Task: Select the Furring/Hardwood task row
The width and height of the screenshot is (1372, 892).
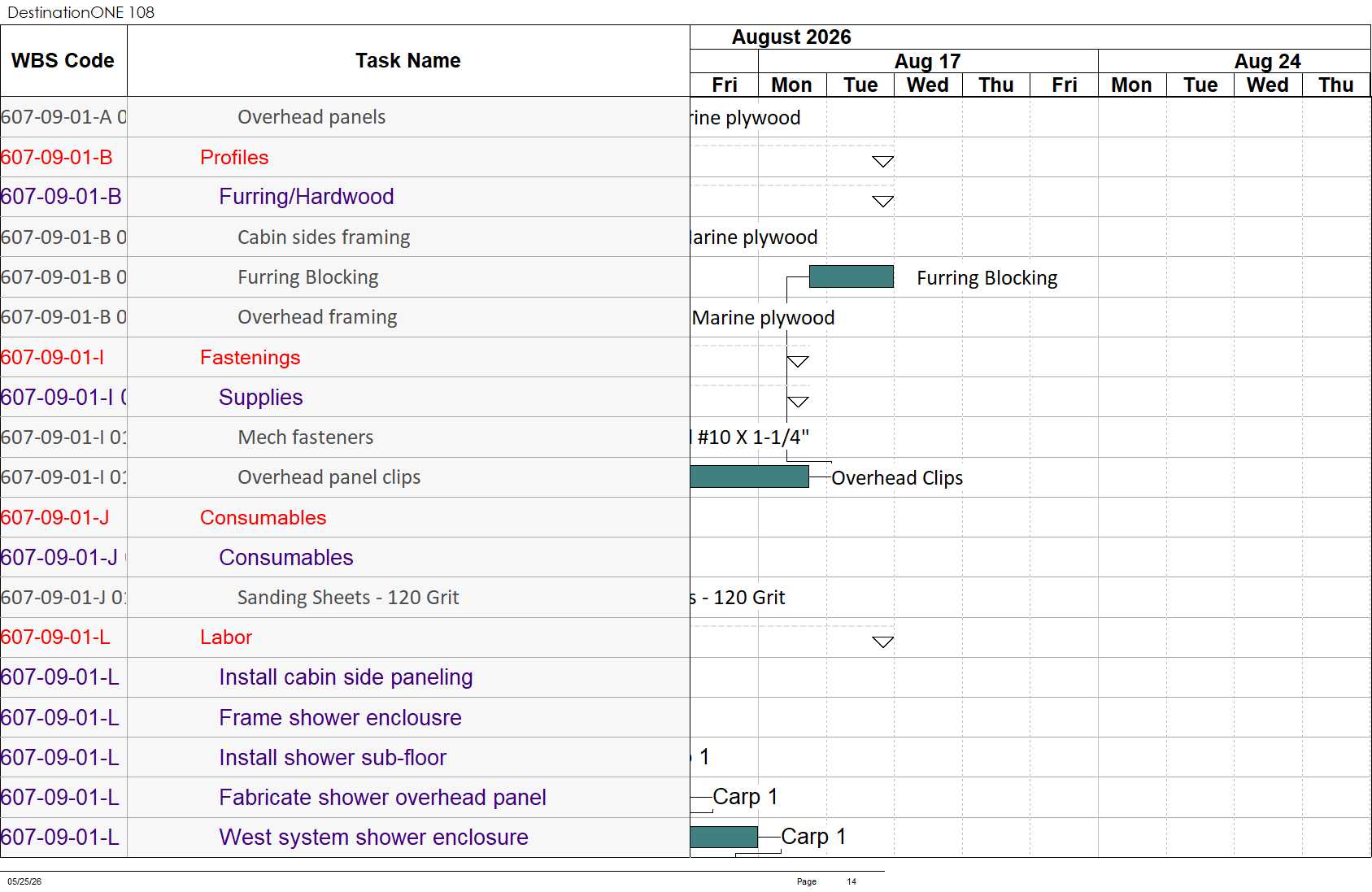Action: pos(345,197)
